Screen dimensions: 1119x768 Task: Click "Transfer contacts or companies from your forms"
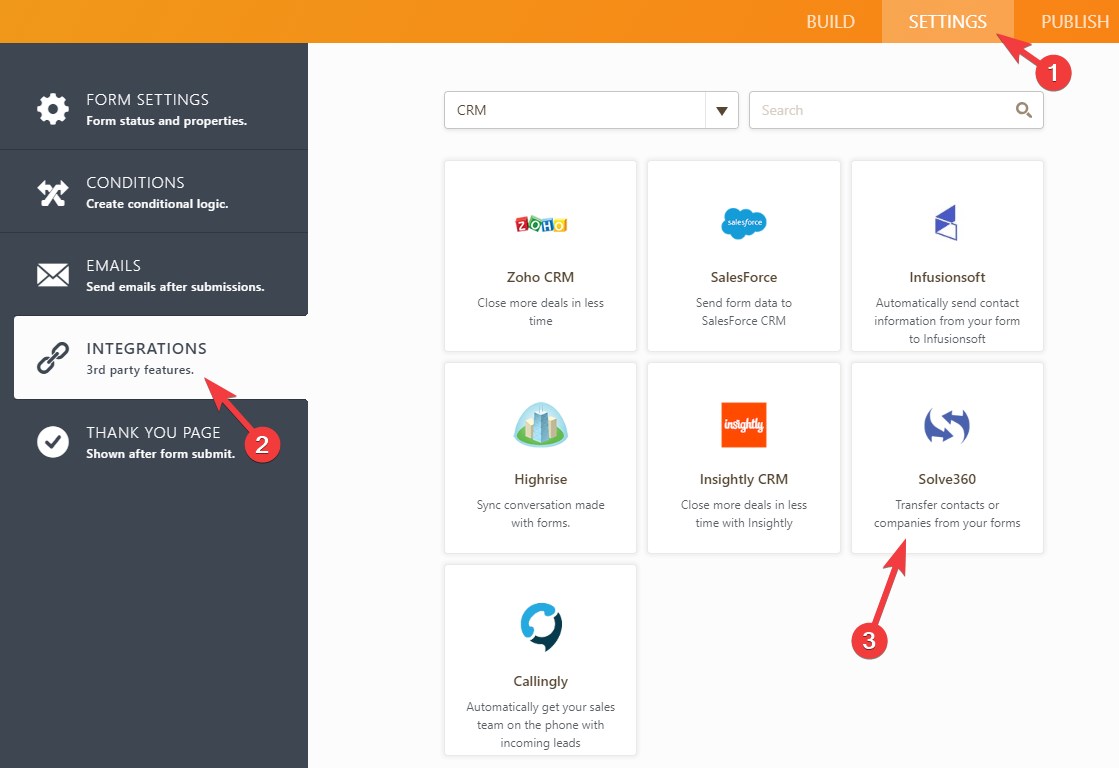click(x=947, y=514)
